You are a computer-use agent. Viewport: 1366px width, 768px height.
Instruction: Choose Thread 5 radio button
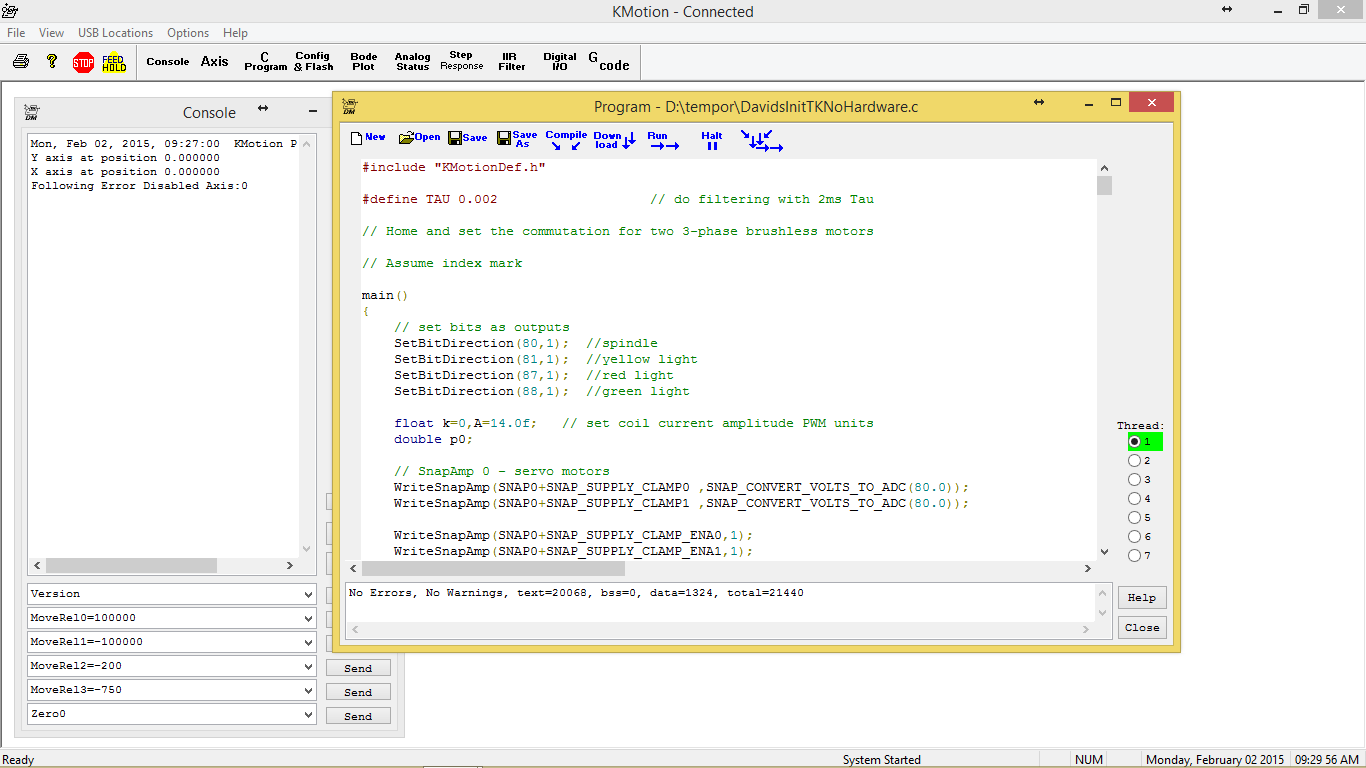point(1134,518)
